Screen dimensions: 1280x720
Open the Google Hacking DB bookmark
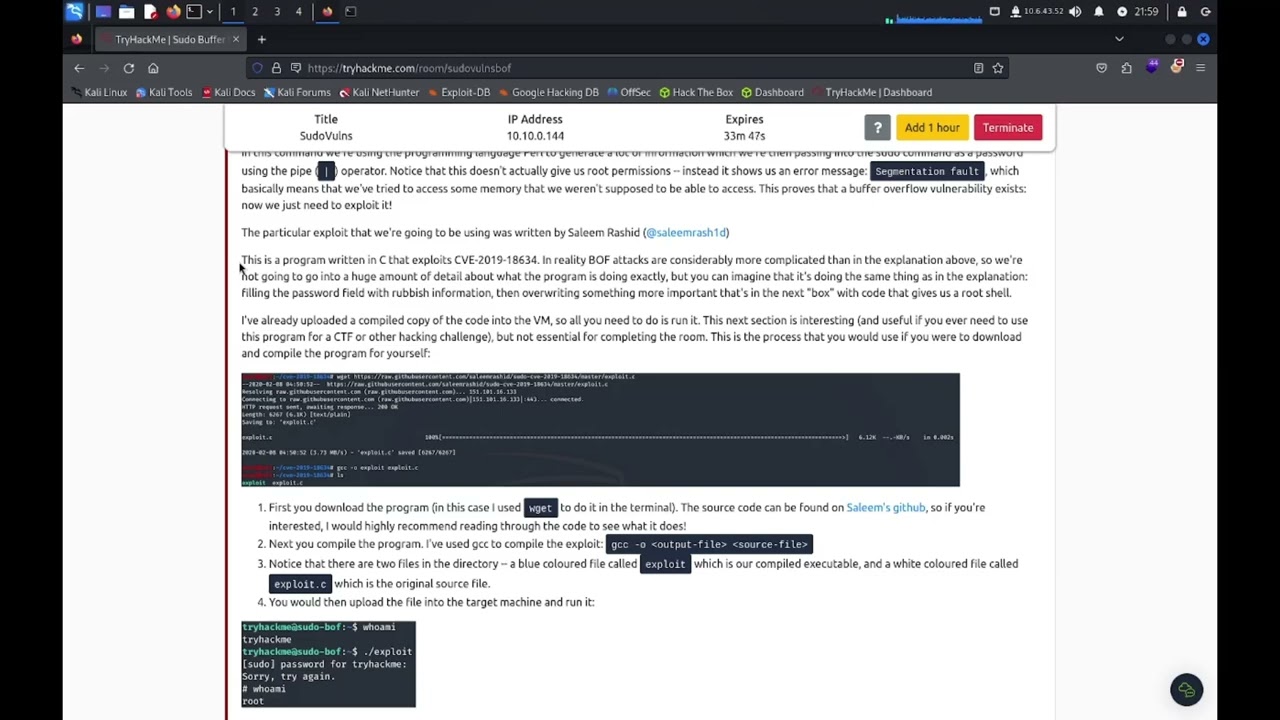coord(549,92)
